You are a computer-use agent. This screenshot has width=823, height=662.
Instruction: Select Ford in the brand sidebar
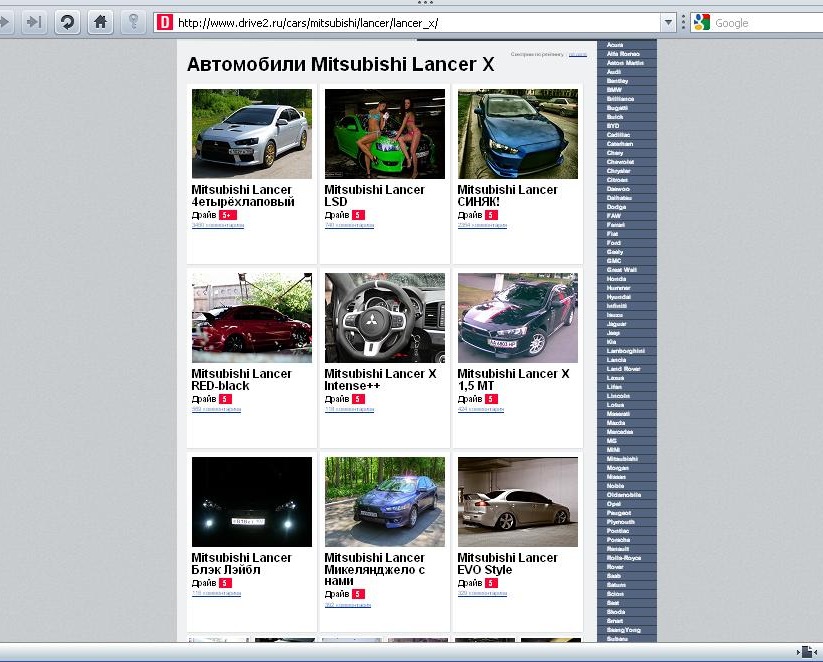(x=614, y=243)
